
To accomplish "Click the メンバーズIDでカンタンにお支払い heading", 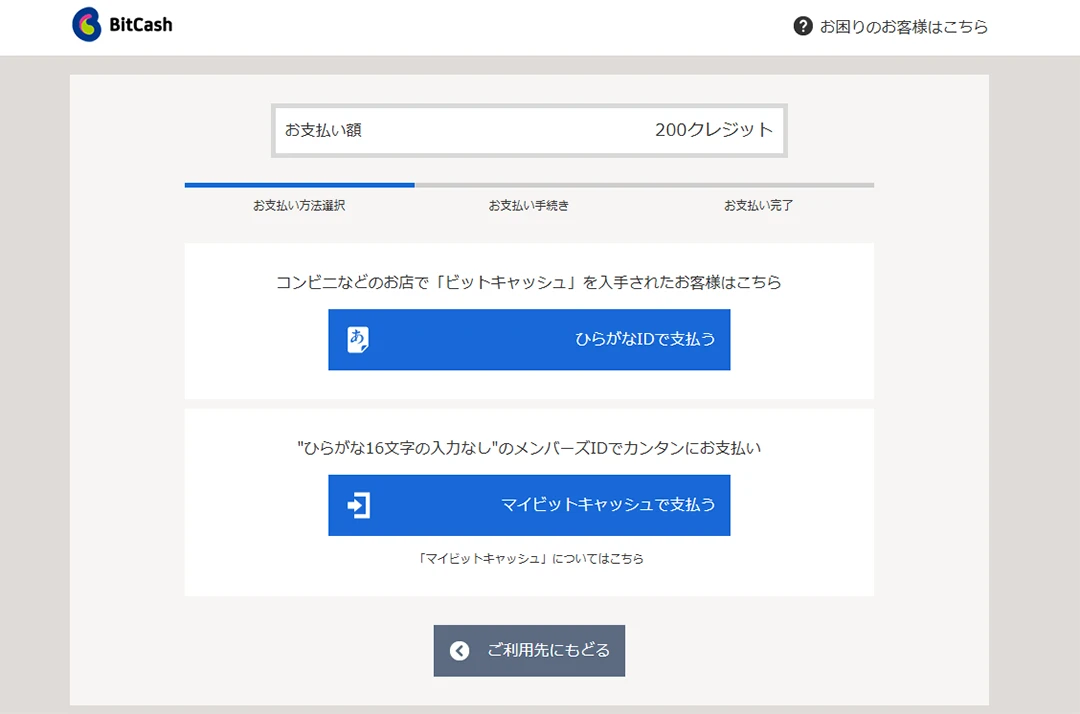I will pos(529,448).
